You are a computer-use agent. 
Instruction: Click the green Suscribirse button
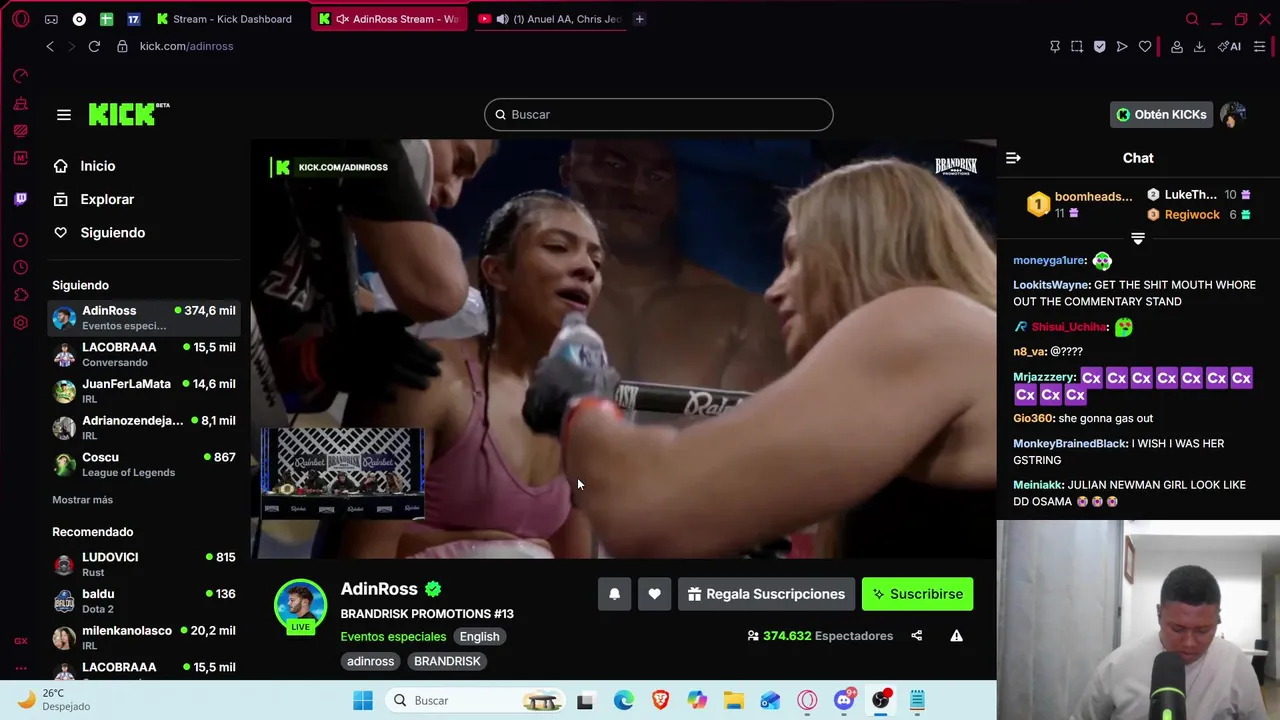(917, 594)
